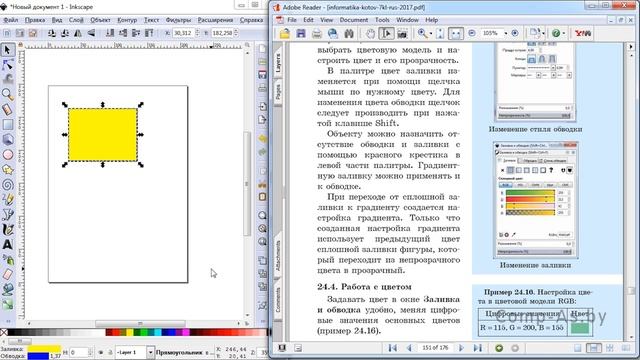
Task: Click Inkscape Y coordinate stepper arrows
Action: 236,33
